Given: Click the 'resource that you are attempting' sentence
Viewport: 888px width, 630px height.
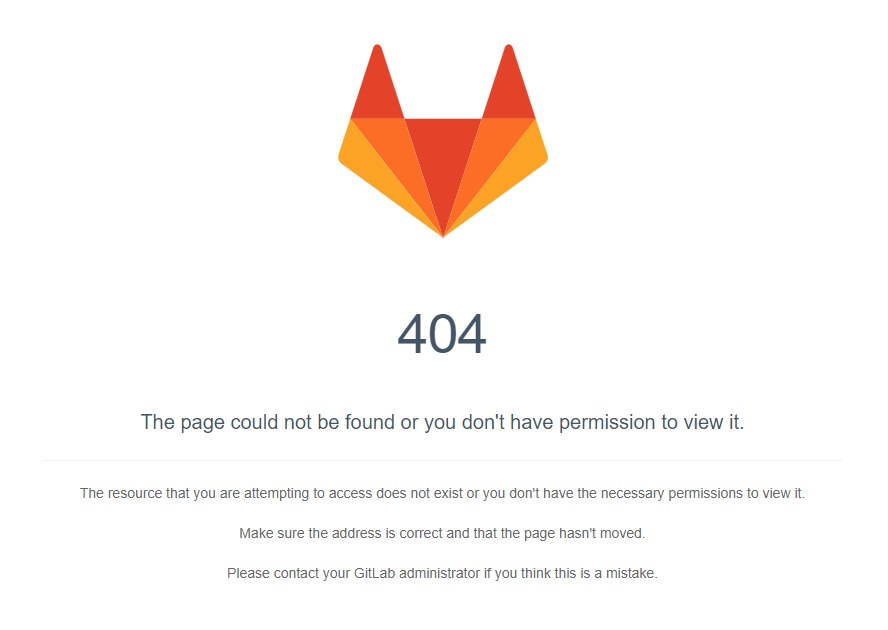Looking at the screenshot, I should [442, 493].
